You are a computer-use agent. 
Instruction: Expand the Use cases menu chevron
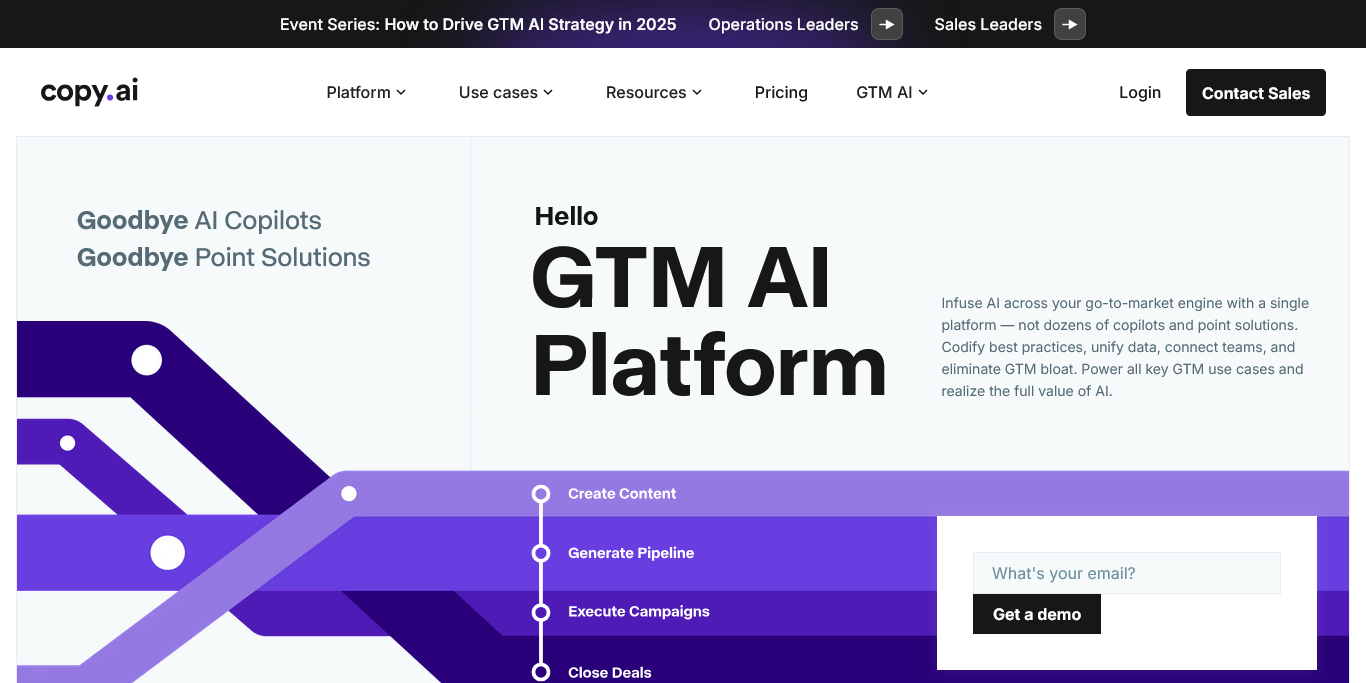pyautogui.click(x=548, y=92)
